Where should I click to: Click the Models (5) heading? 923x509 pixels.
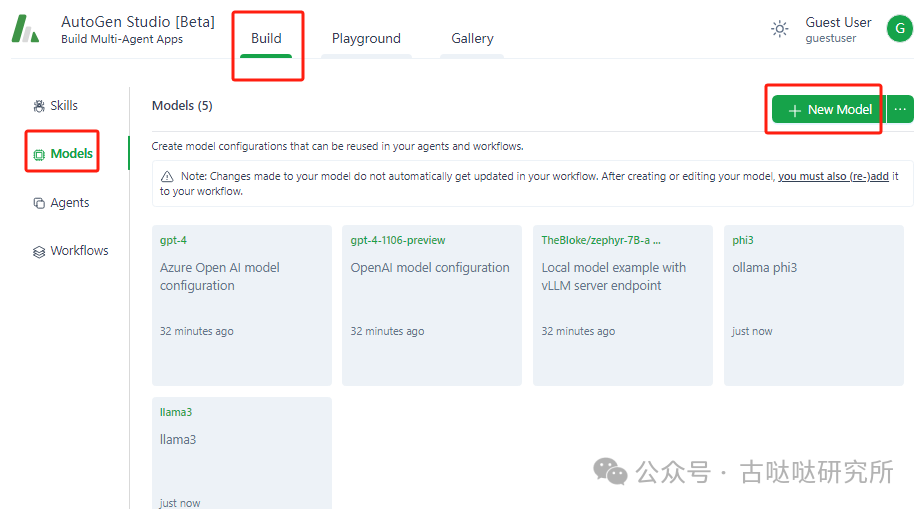[x=182, y=106]
